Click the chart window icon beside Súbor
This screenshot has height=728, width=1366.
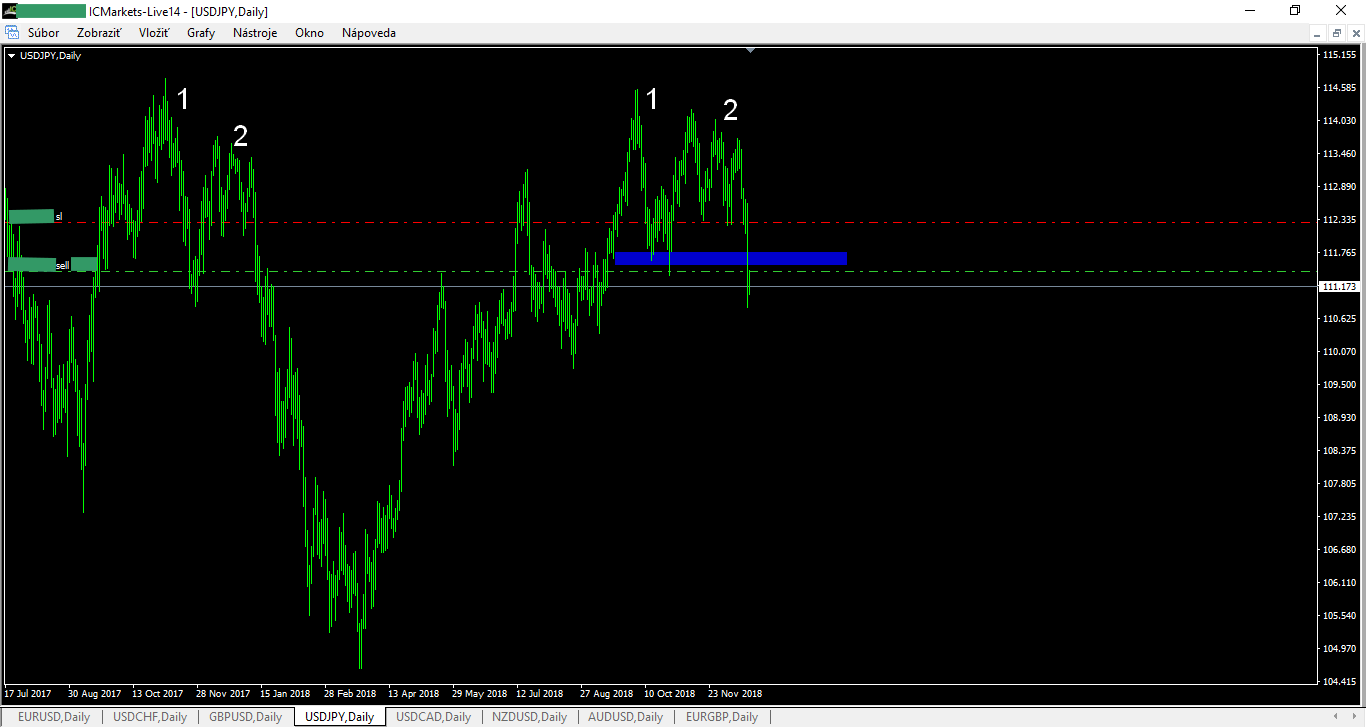(x=13, y=33)
